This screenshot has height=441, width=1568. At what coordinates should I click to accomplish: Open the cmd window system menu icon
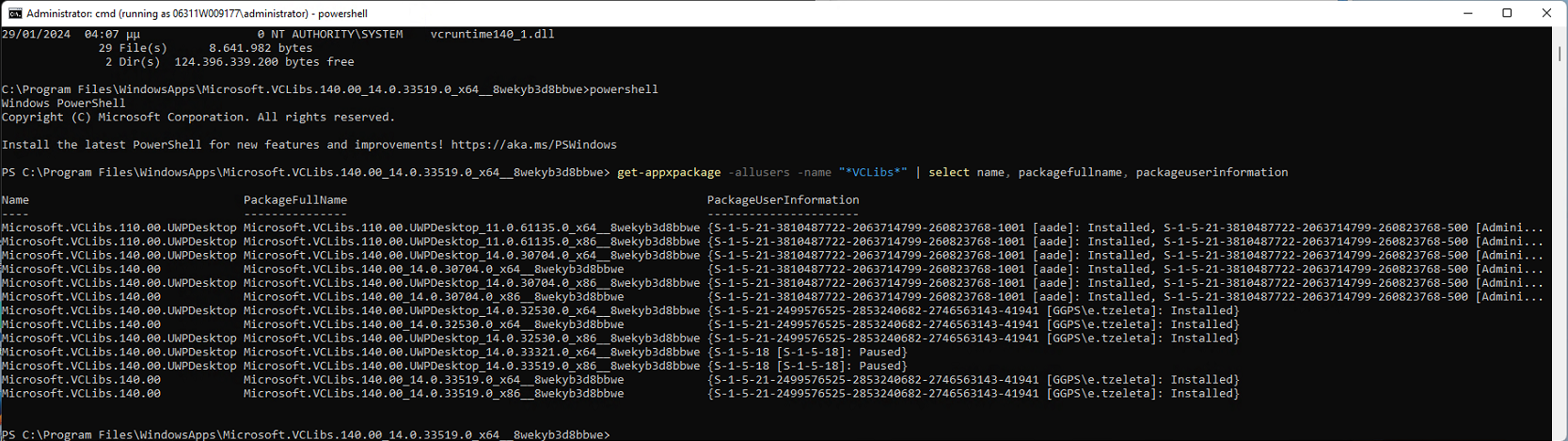[15, 13]
